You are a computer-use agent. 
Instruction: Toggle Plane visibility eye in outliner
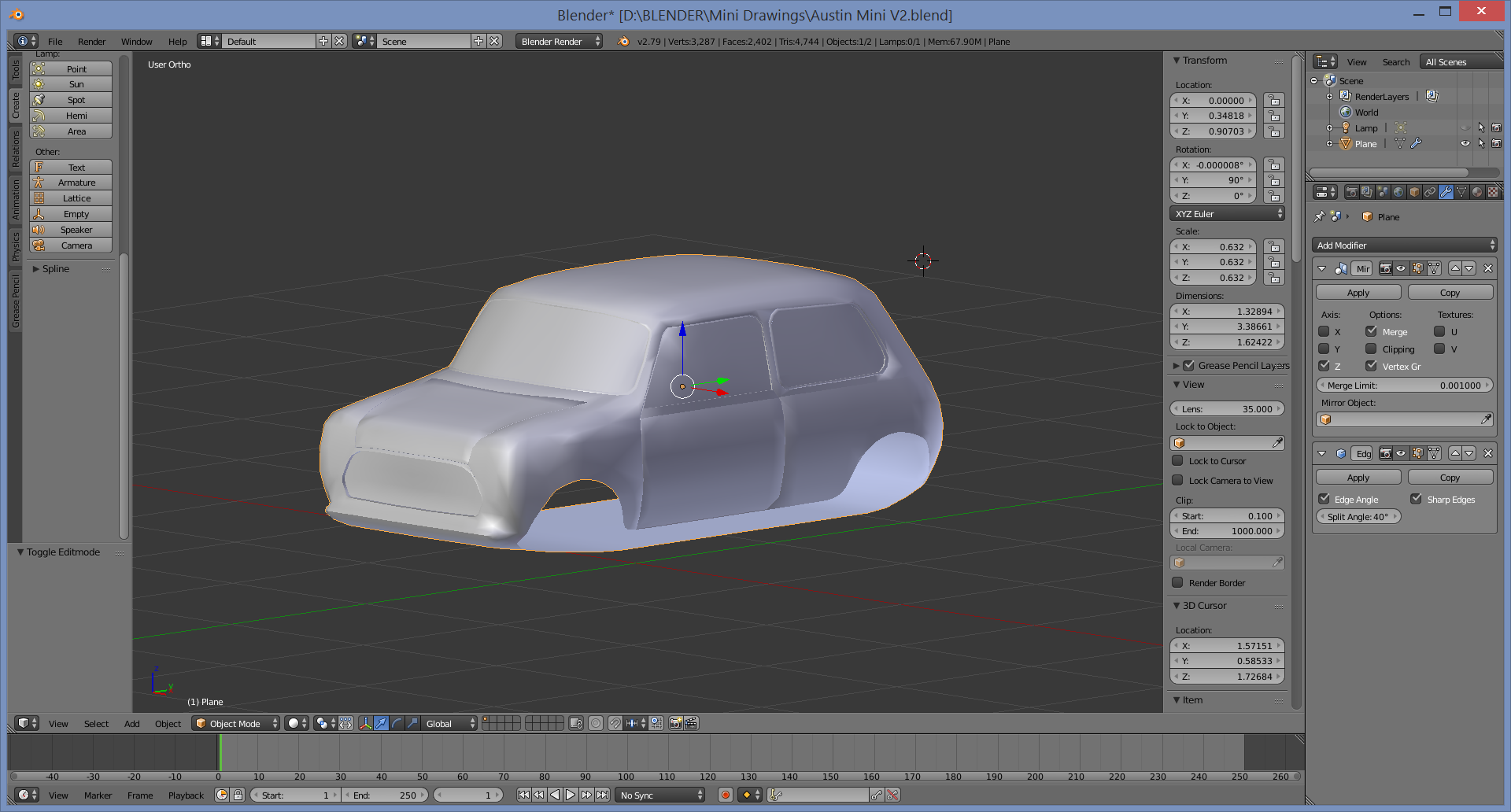point(1465,144)
